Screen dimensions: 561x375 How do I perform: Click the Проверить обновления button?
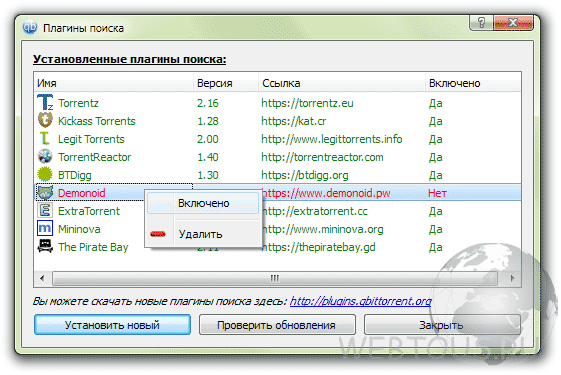point(277,325)
